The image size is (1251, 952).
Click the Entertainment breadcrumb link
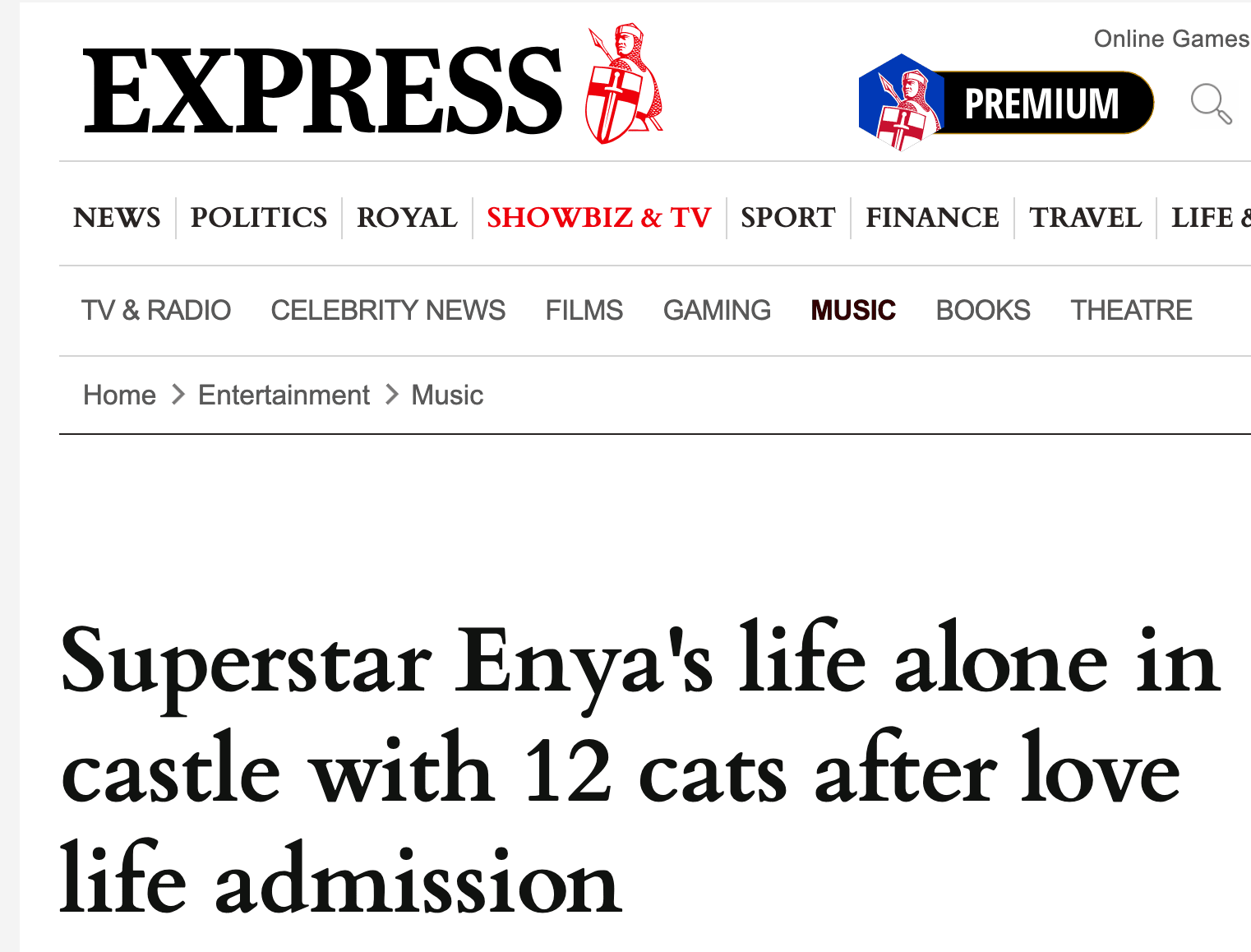[x=284, y=395]
